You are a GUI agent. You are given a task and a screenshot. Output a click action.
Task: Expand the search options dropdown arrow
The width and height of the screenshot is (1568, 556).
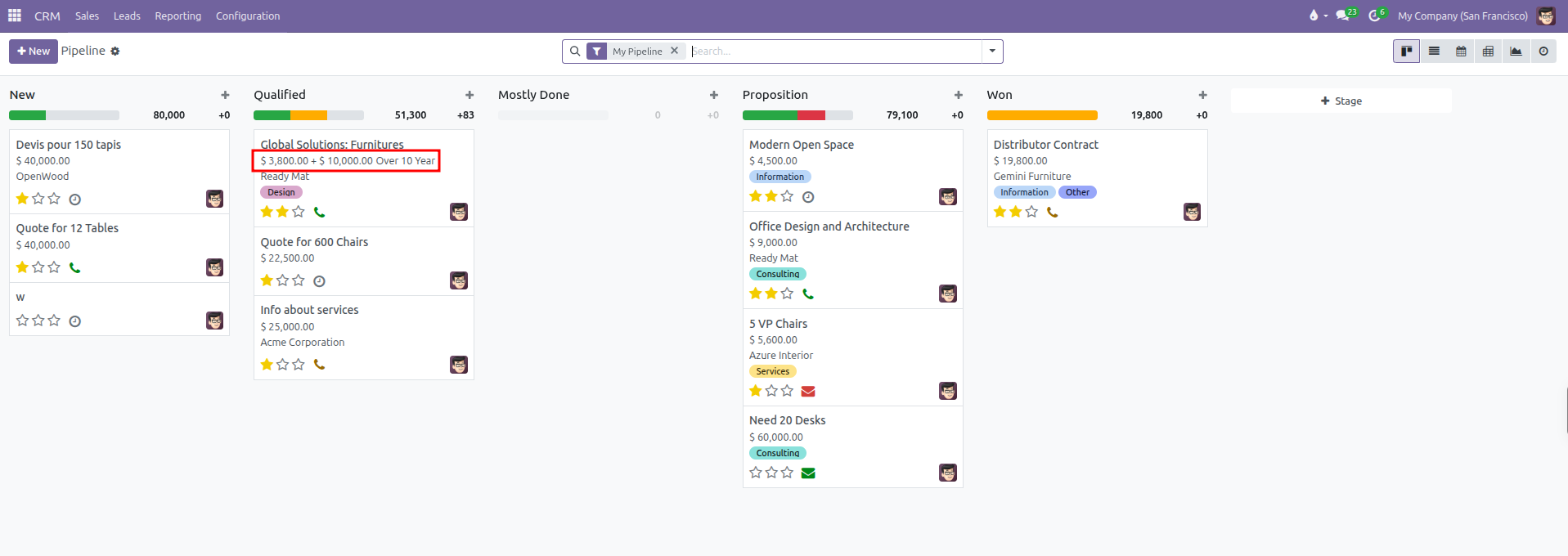[x=992, y=52]
